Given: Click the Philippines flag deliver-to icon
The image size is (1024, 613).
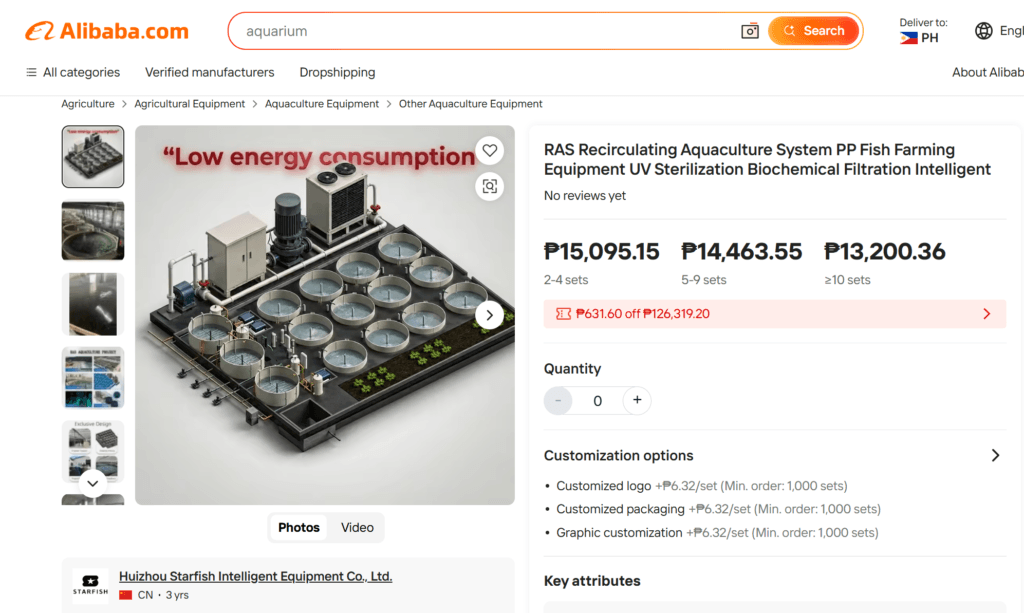Looking at the screenshot, I should [908, 39].
